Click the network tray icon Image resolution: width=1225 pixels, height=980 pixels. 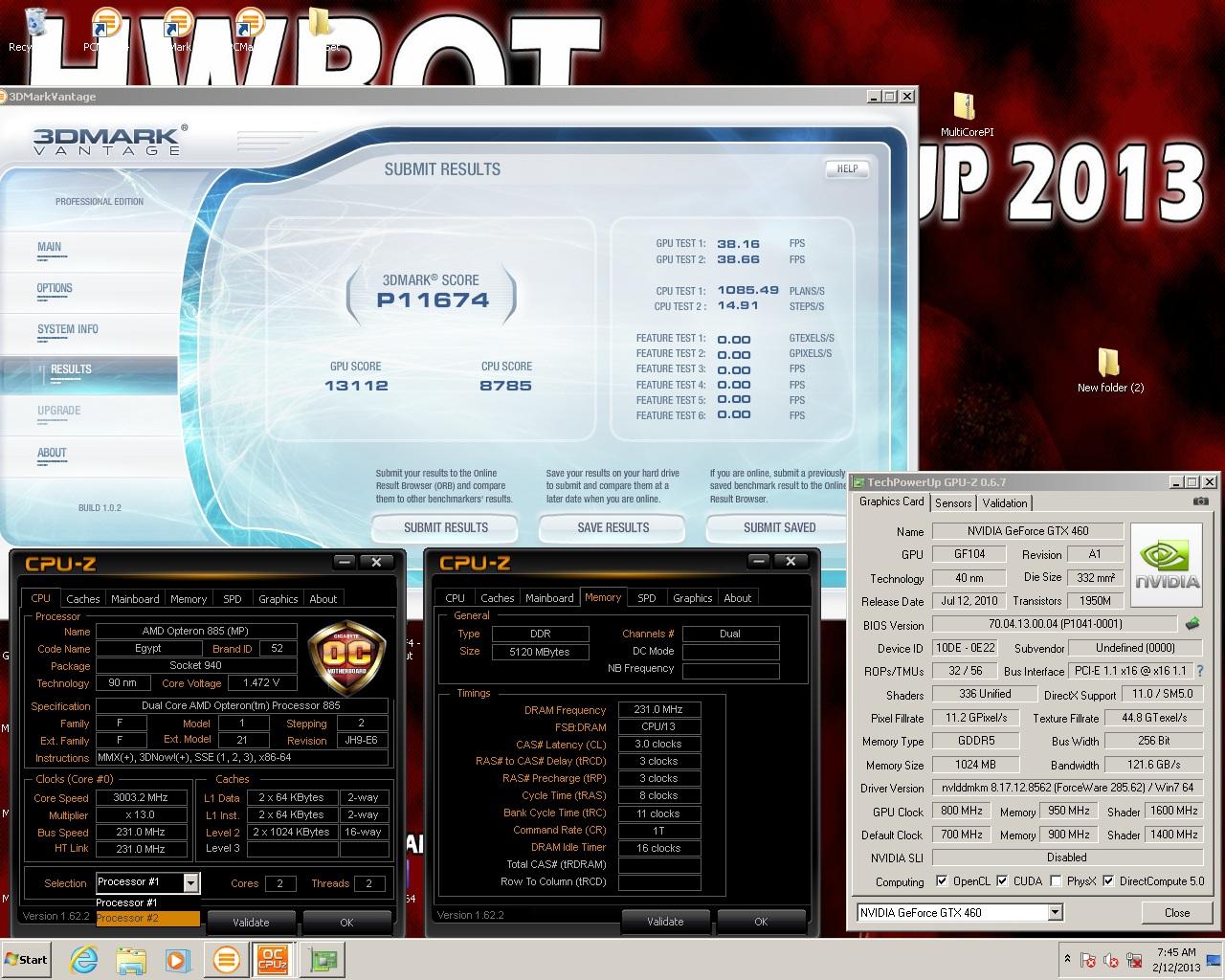(x=1134, y=960)
